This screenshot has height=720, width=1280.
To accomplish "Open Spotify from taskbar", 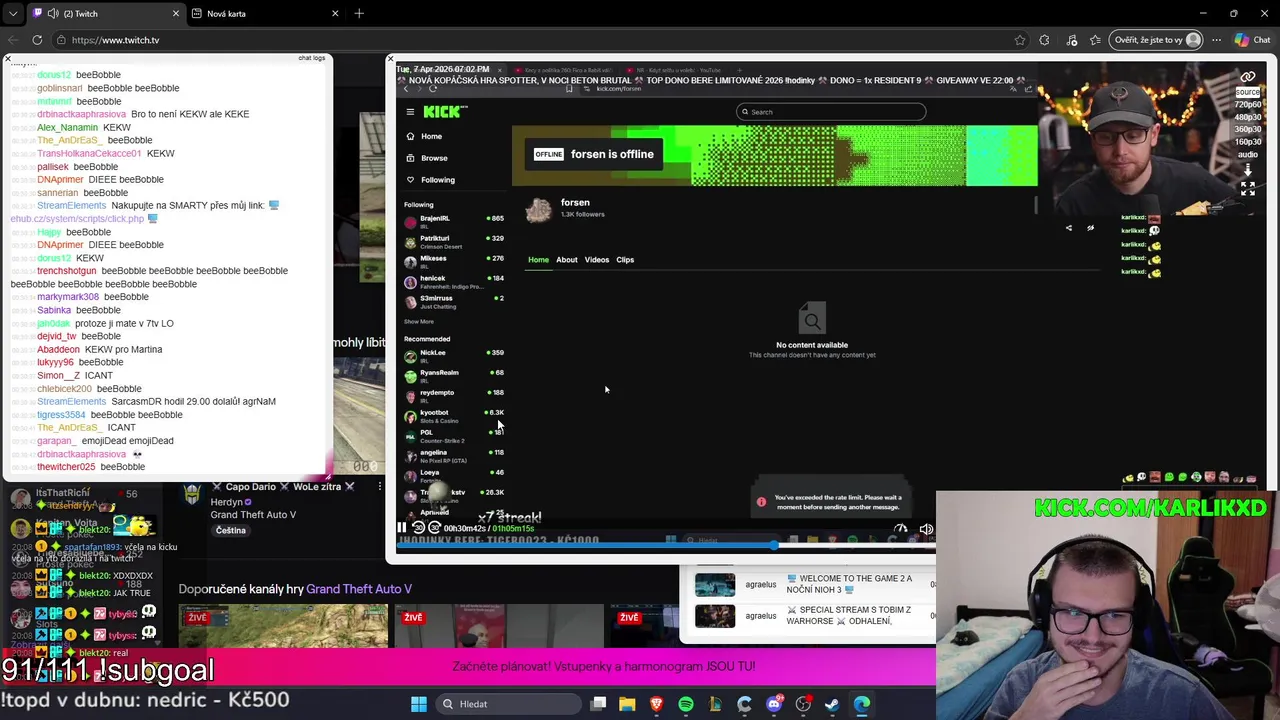I will [686, 704].
